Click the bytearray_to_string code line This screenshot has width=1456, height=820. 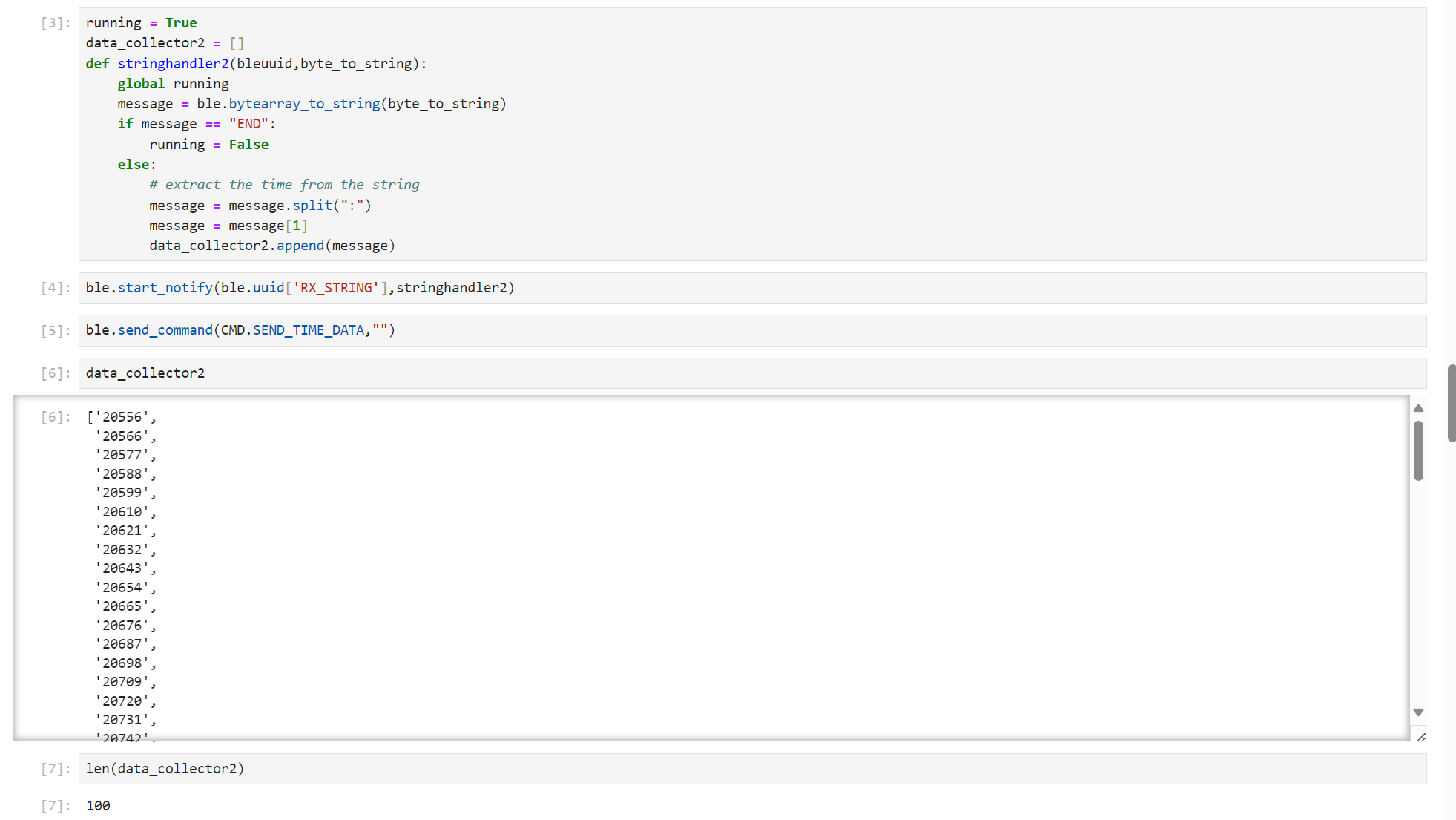pos(312,104)
